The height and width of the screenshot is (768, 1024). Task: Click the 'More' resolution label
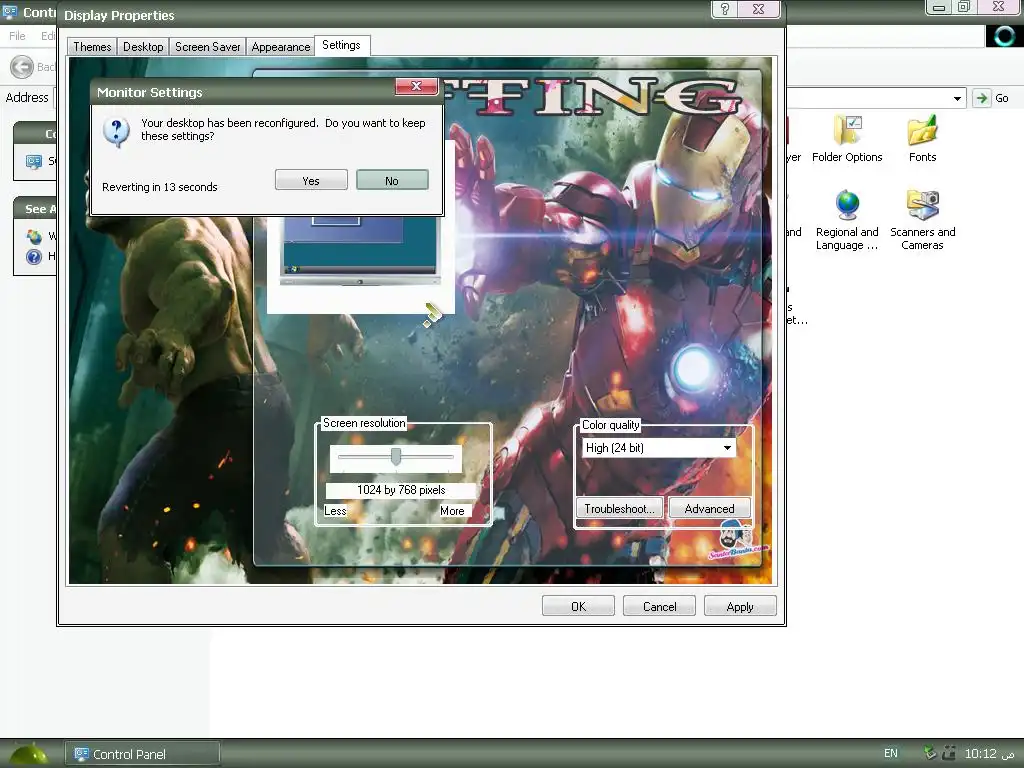coord(452,511)
